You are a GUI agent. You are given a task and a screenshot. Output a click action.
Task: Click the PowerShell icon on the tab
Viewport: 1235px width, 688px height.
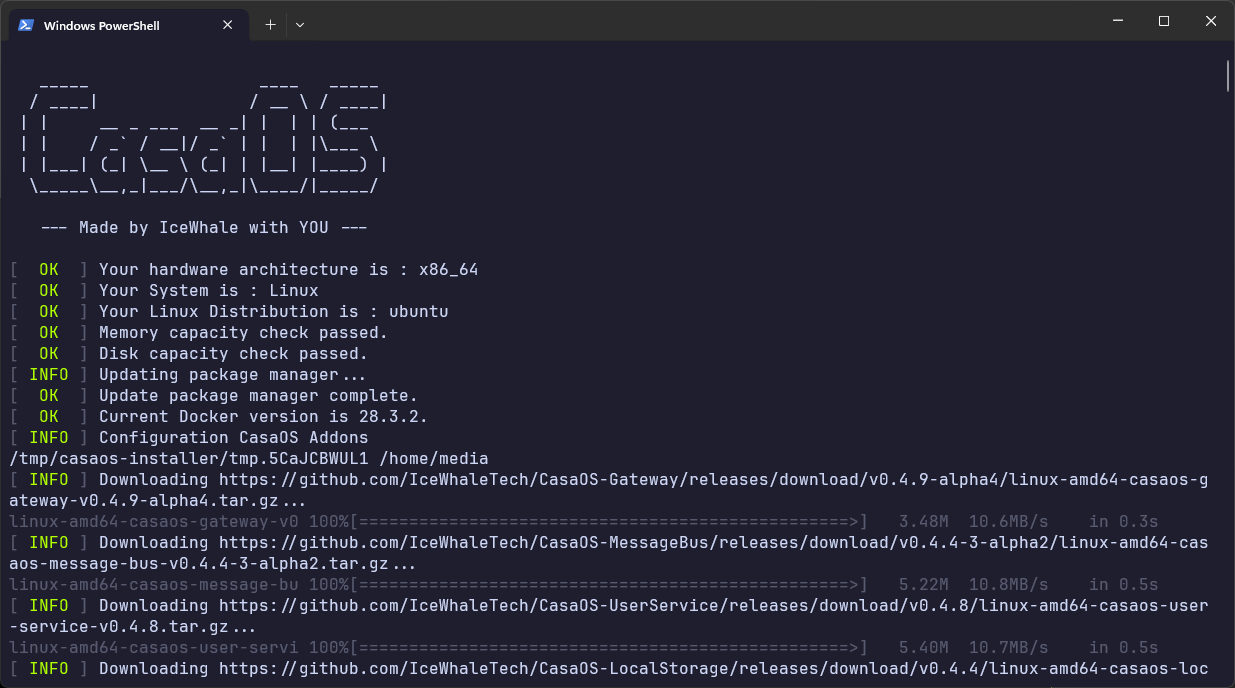tap(26, 25)
